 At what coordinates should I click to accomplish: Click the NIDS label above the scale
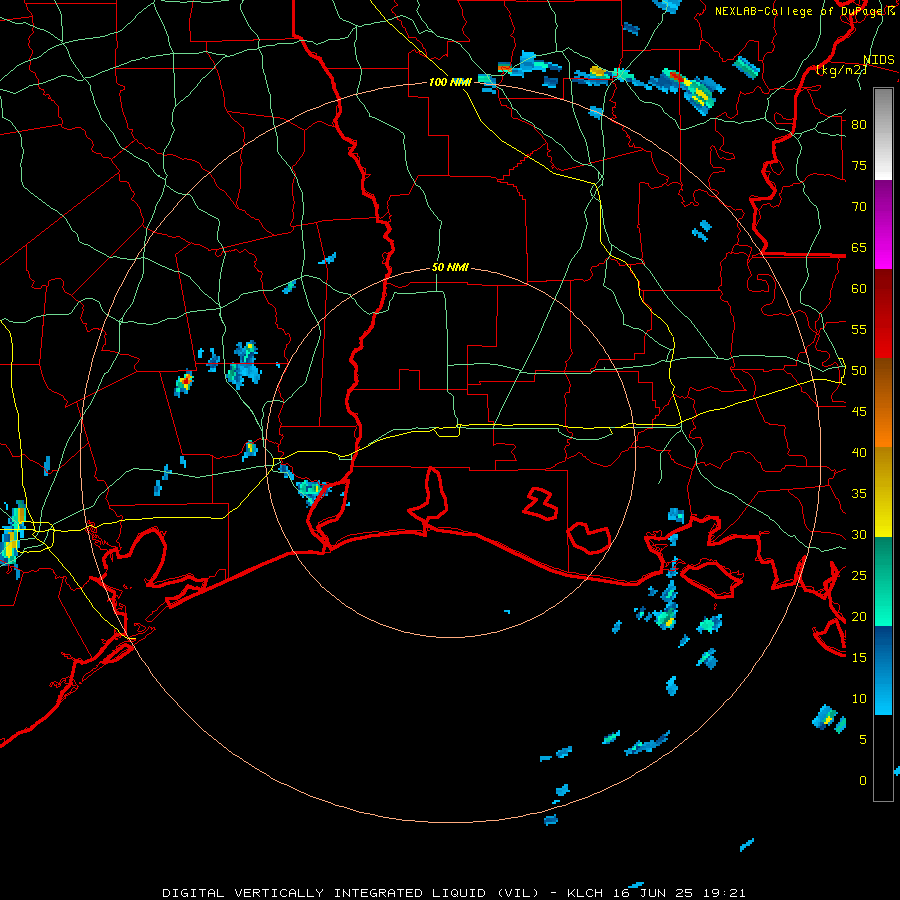tap(878, 60)
